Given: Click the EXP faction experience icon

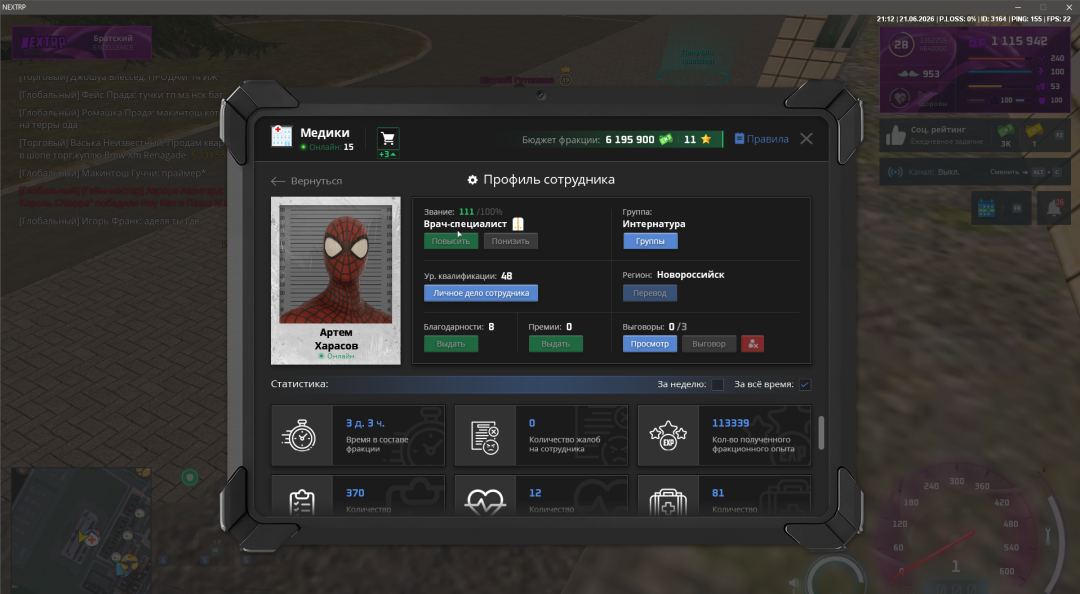Looking at the screenshot, I should point(667,436).
